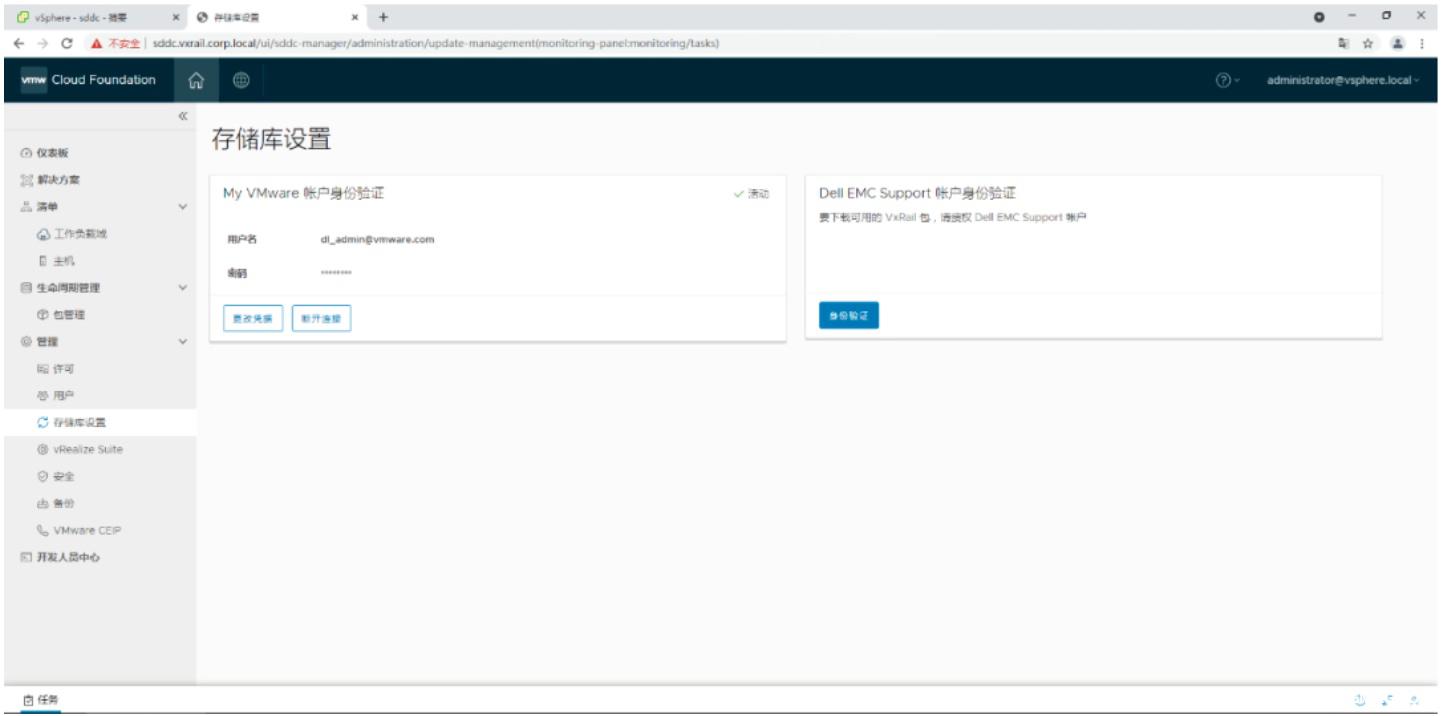Click the 断开连接 button
Viewport: 1444px width, 716px height.
[x=321, y=319]
